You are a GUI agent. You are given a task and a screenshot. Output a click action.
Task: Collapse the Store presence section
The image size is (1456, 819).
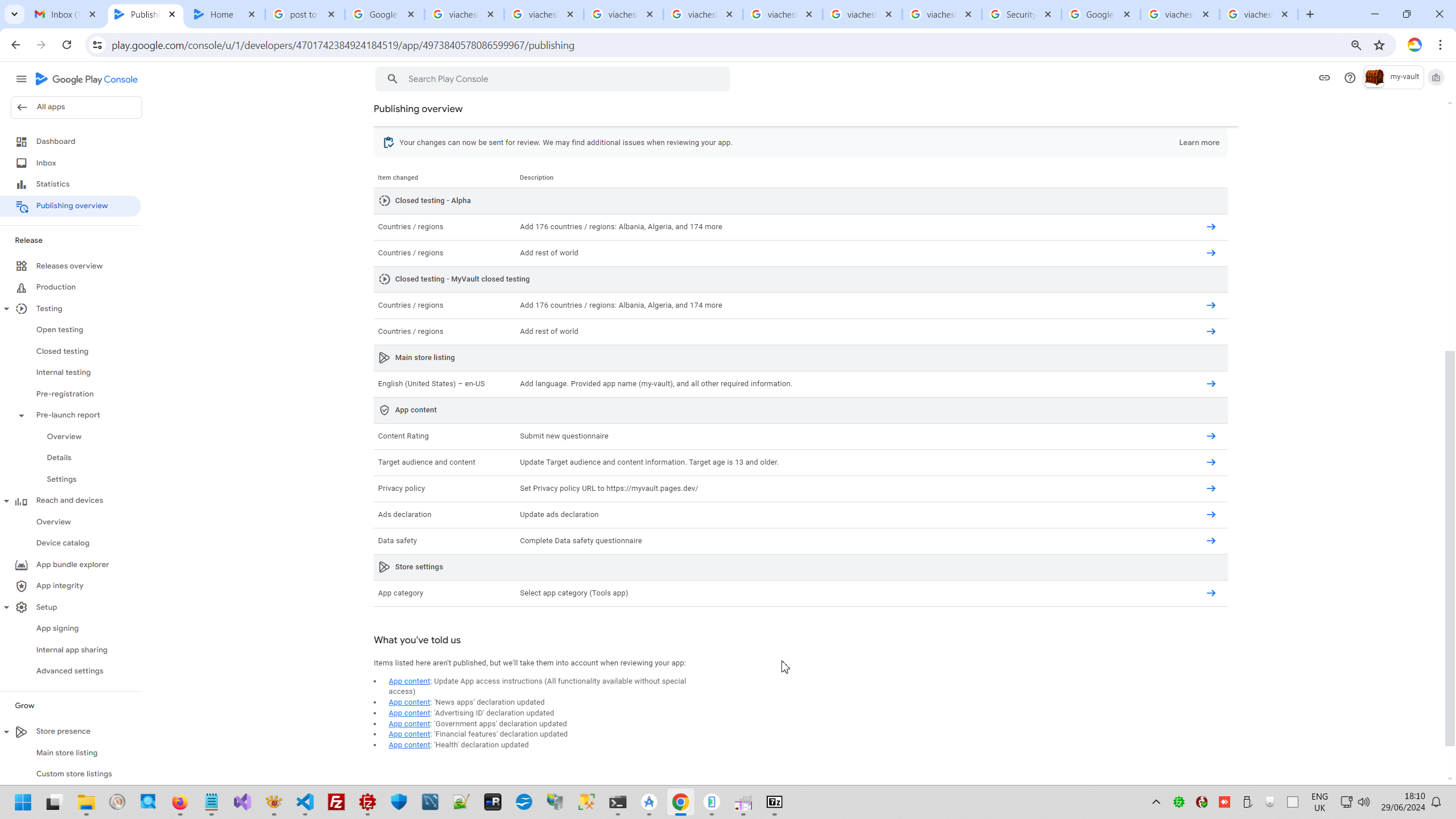coord(7,732)
